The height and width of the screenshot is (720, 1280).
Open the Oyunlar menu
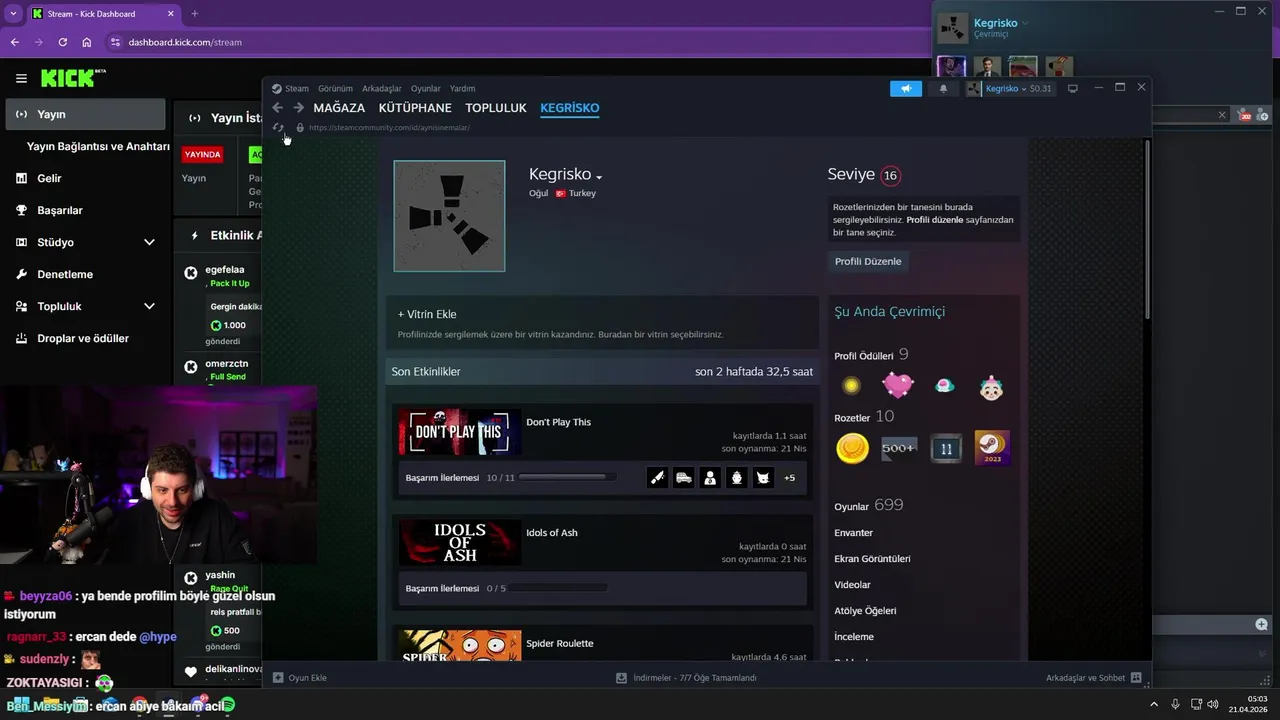[x=426, y=89]
